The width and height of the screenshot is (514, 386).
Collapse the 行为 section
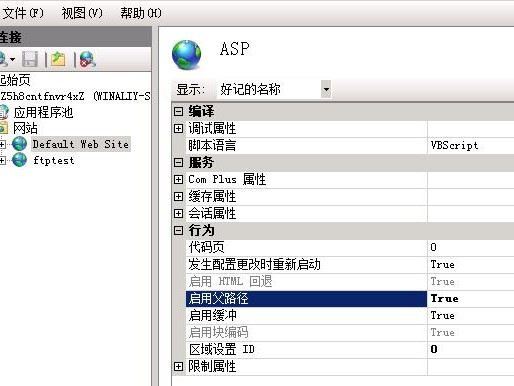[x=179, y=230]
